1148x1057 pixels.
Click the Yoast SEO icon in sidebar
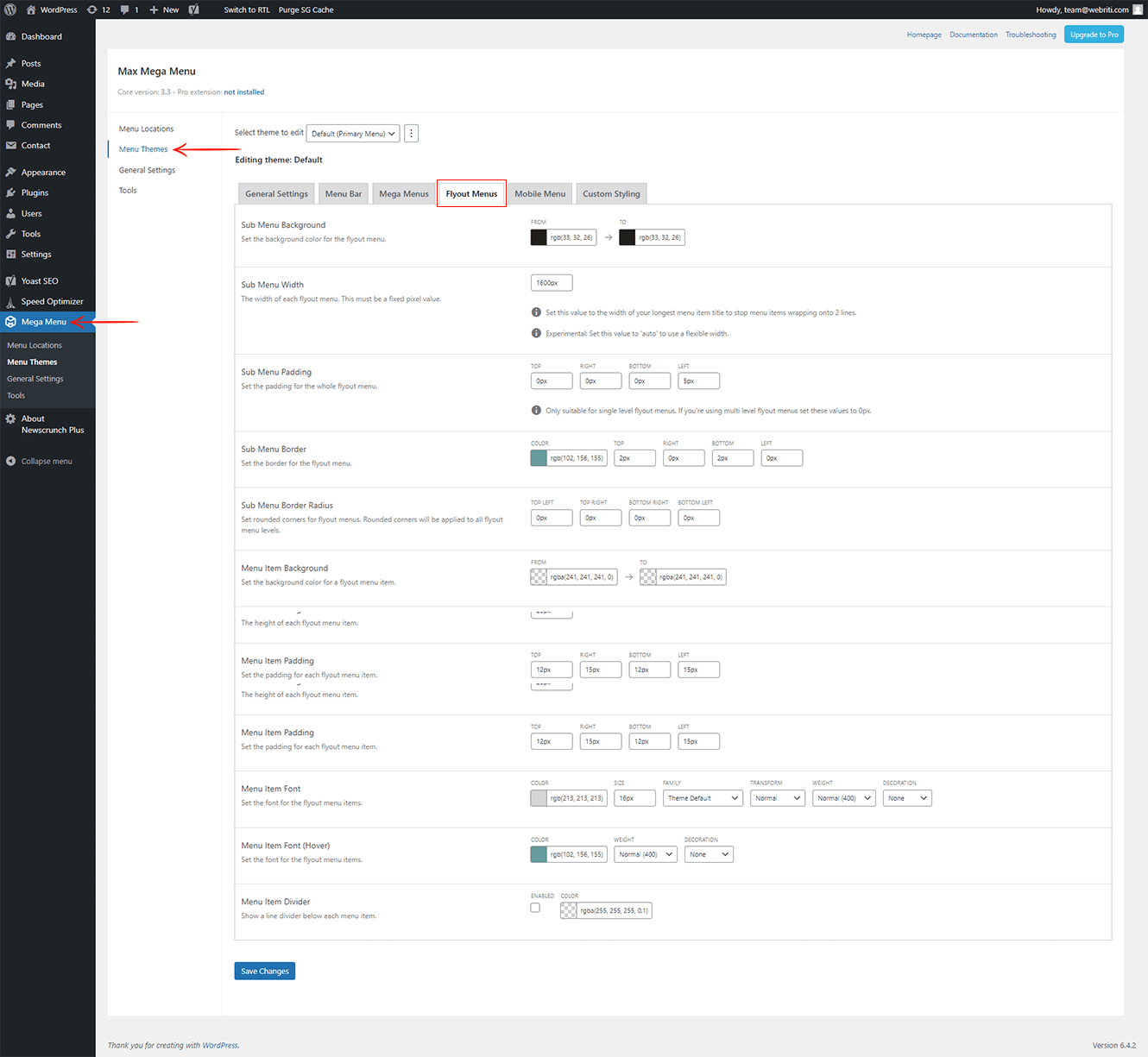point(11,280)
